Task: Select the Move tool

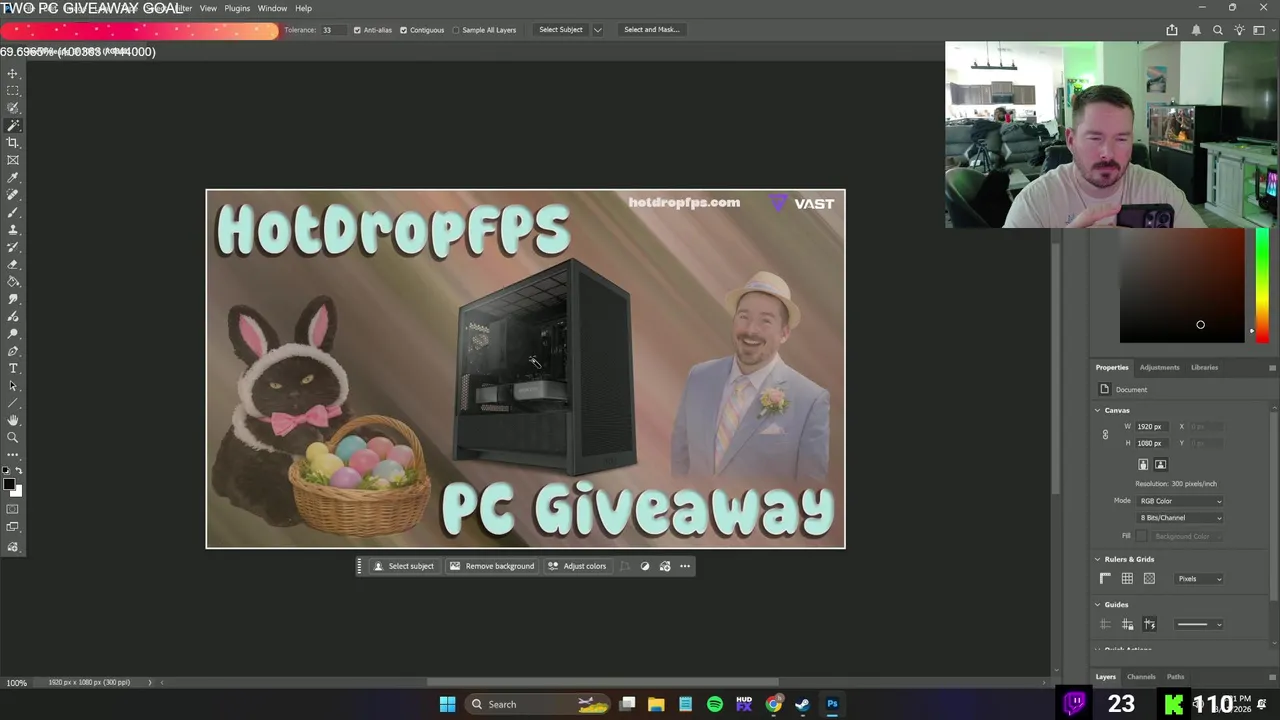Action: 13,74
